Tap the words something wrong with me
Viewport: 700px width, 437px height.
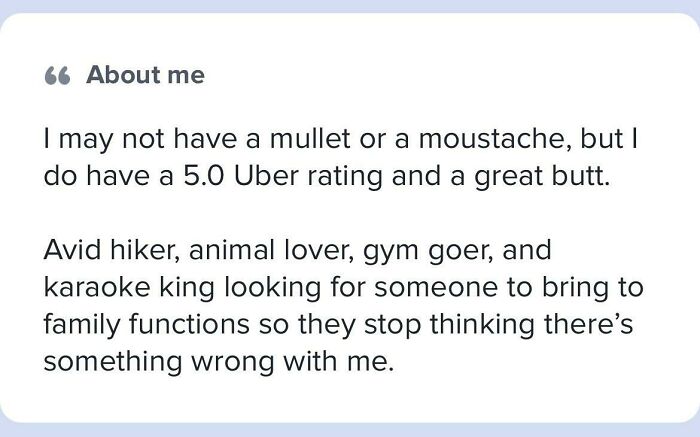219,358
